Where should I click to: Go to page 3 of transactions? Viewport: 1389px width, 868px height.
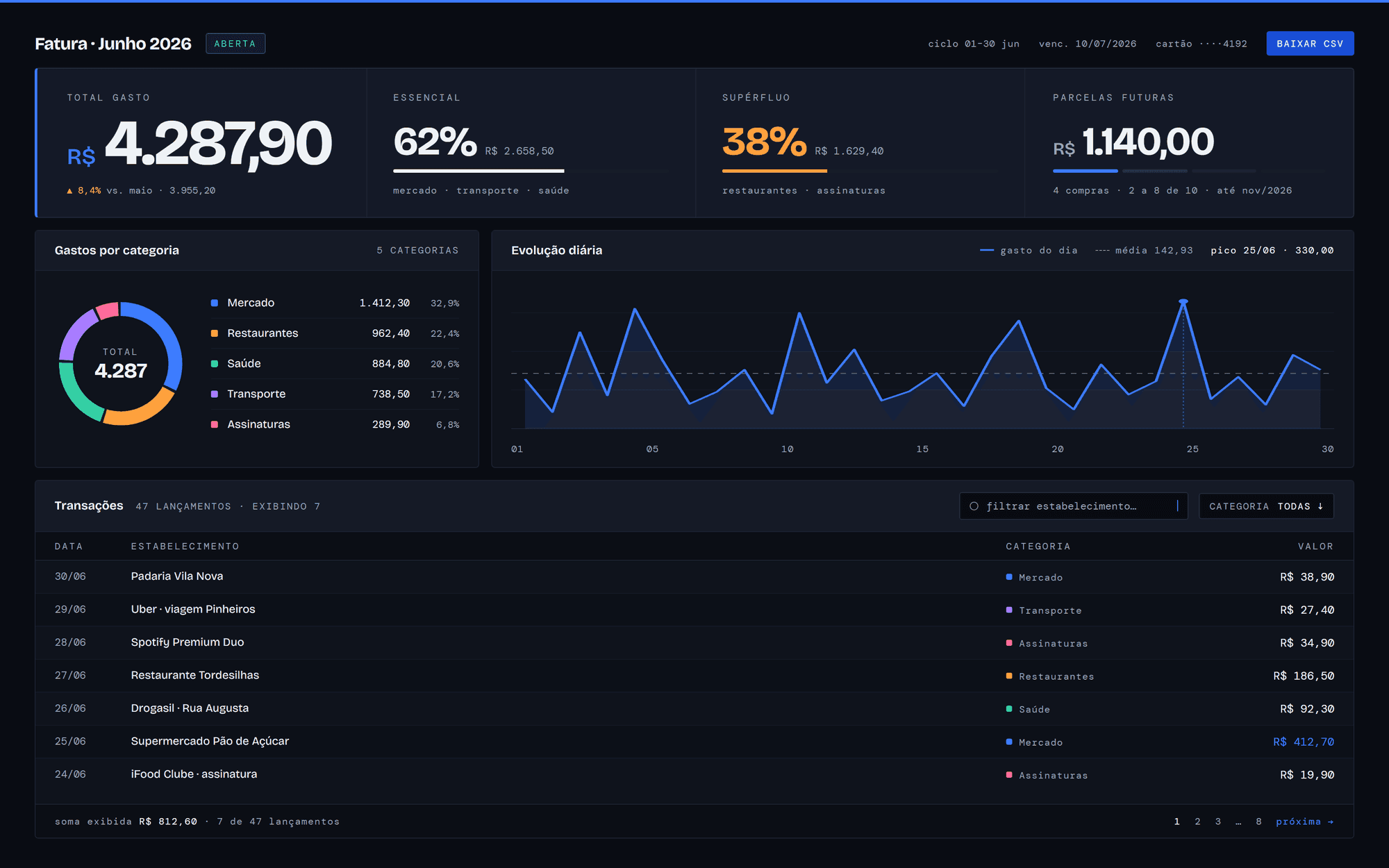[x=1217, y=821]
